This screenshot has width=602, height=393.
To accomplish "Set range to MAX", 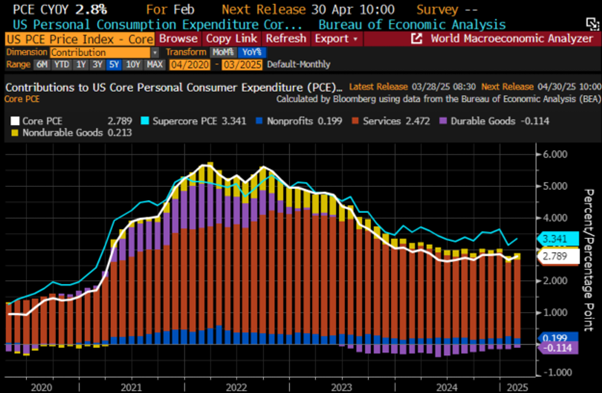I will click(x=155, y=64).
